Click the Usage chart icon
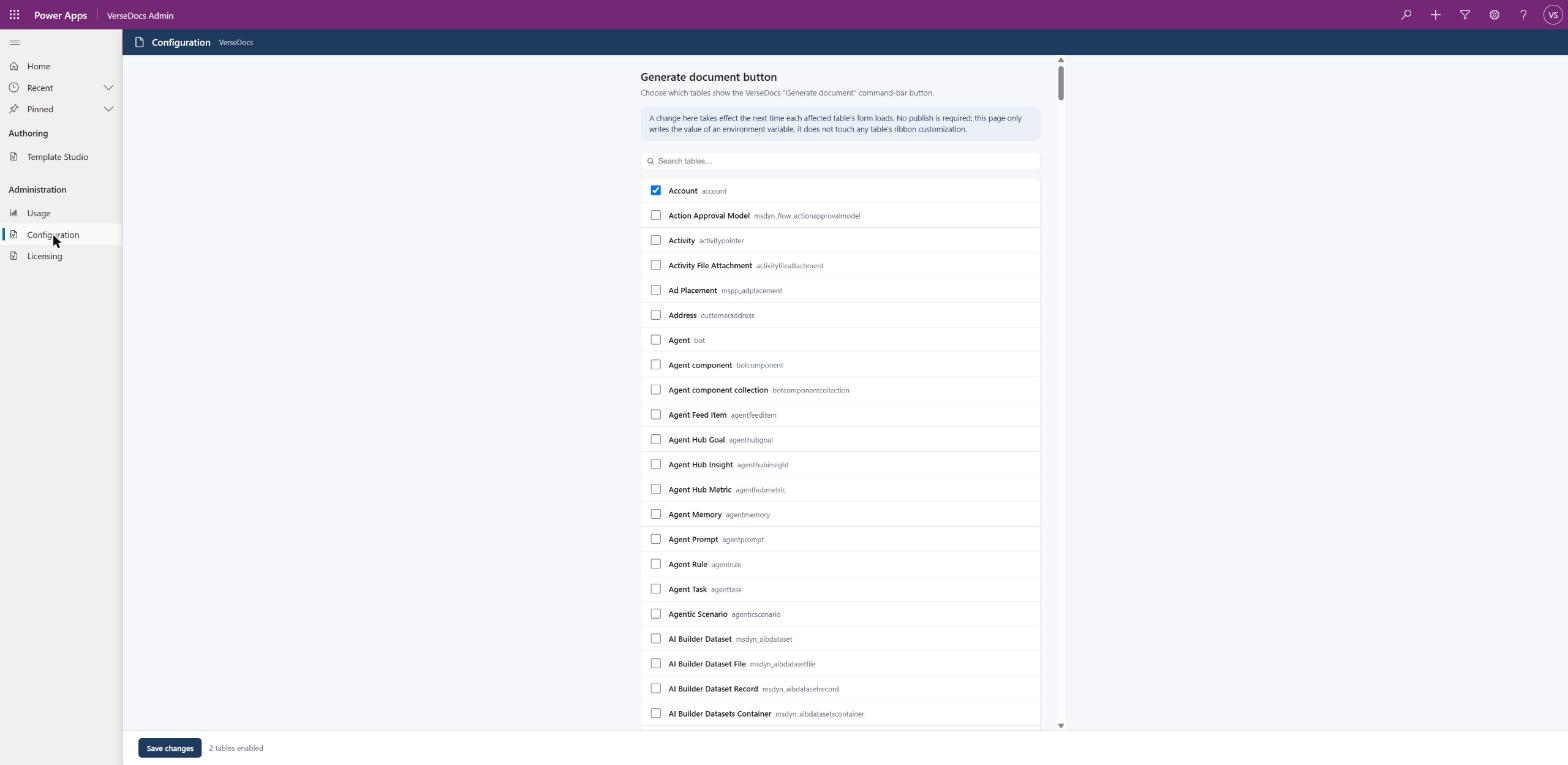Screen dimensions: 1568x765 [x=14, y=212]
